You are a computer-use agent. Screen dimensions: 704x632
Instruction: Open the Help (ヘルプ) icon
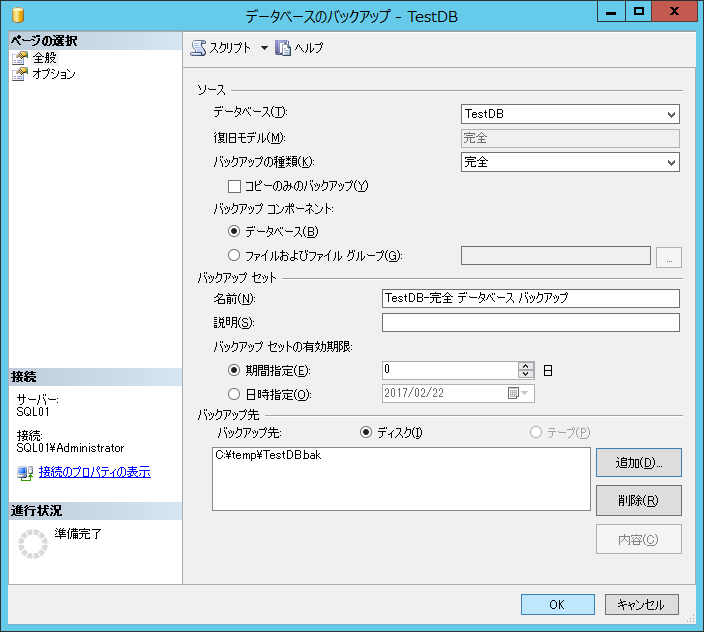pos(283,48)
